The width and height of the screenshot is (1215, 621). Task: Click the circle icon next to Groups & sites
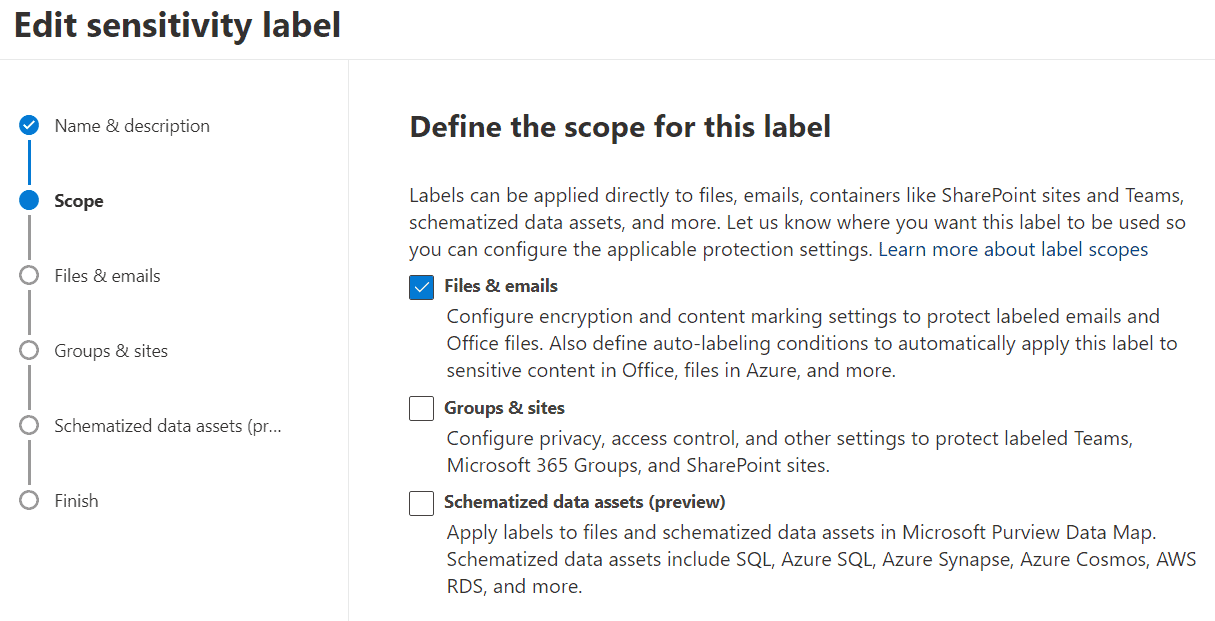(x=29, y=350)
